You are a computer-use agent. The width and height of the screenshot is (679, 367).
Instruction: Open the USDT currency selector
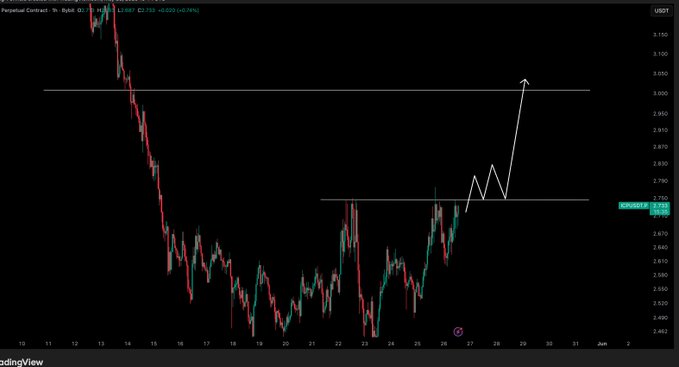[661, 11]
